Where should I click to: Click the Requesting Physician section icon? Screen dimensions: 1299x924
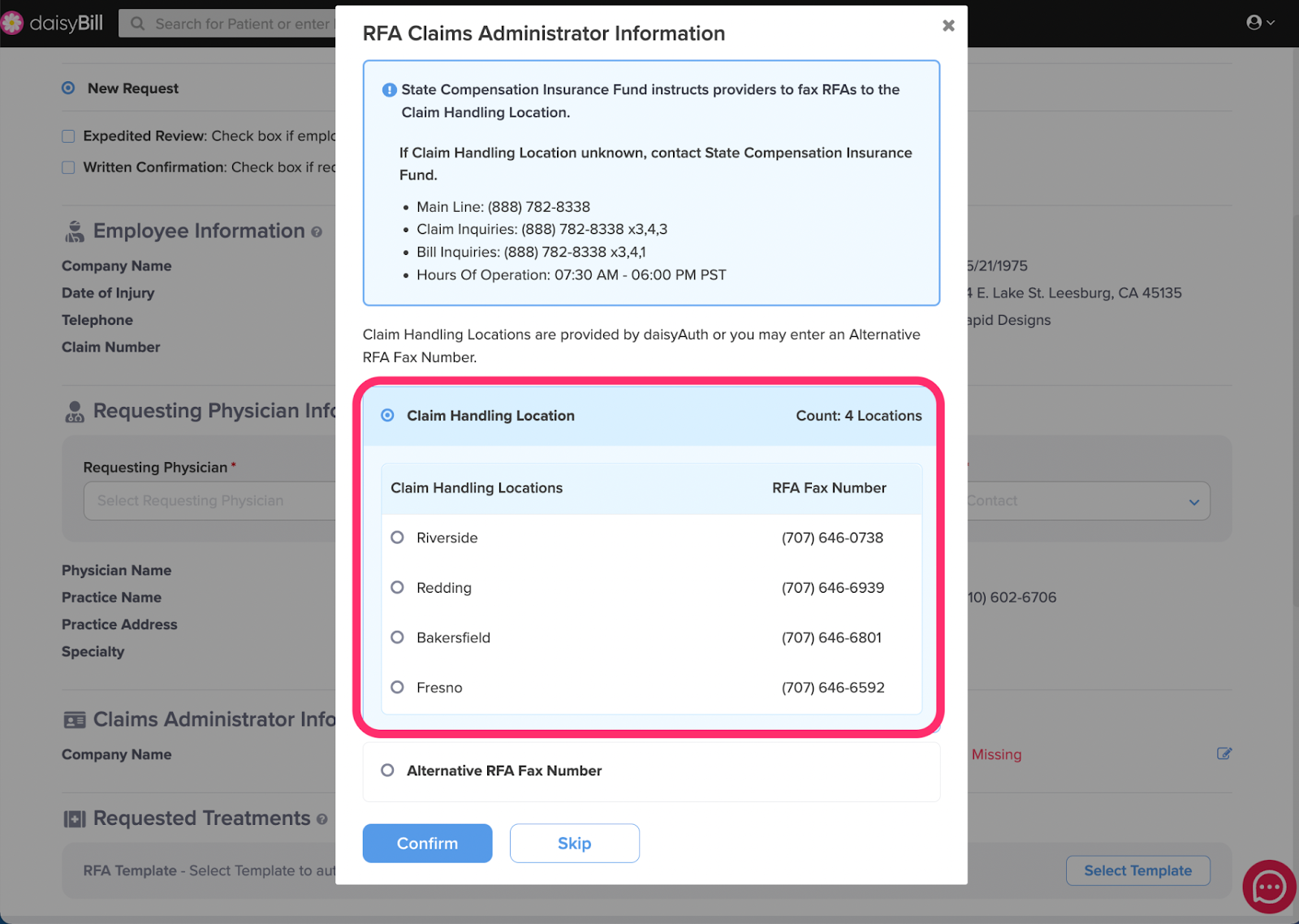75,412
